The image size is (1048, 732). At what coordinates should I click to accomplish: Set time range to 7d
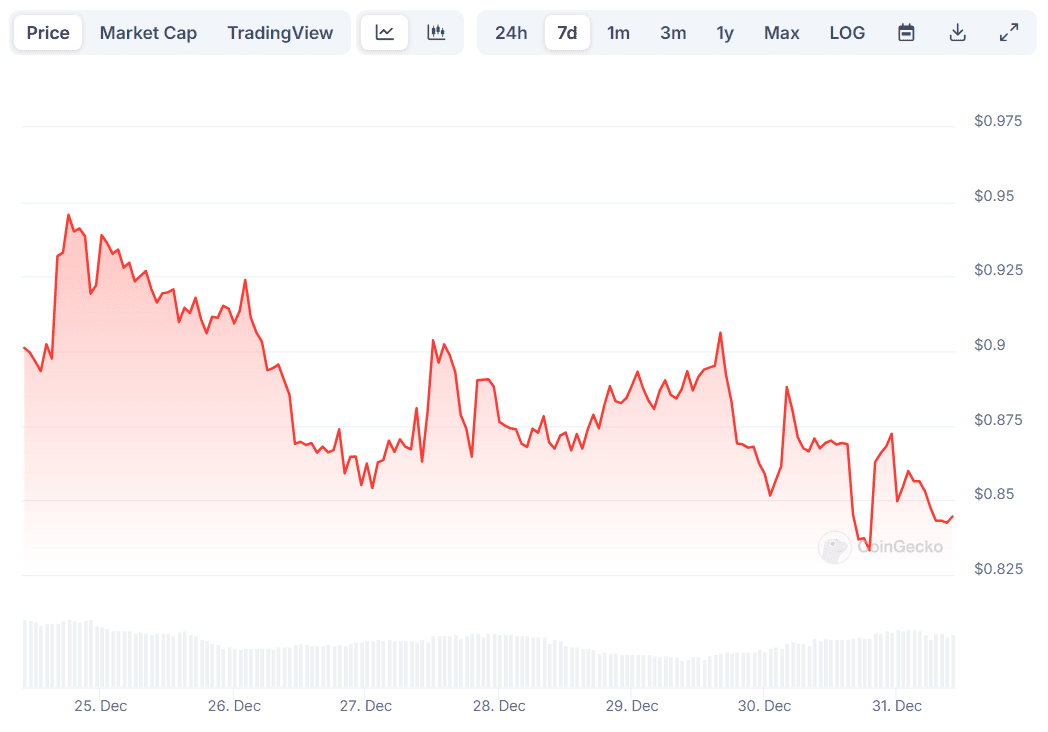click(567, 33)
